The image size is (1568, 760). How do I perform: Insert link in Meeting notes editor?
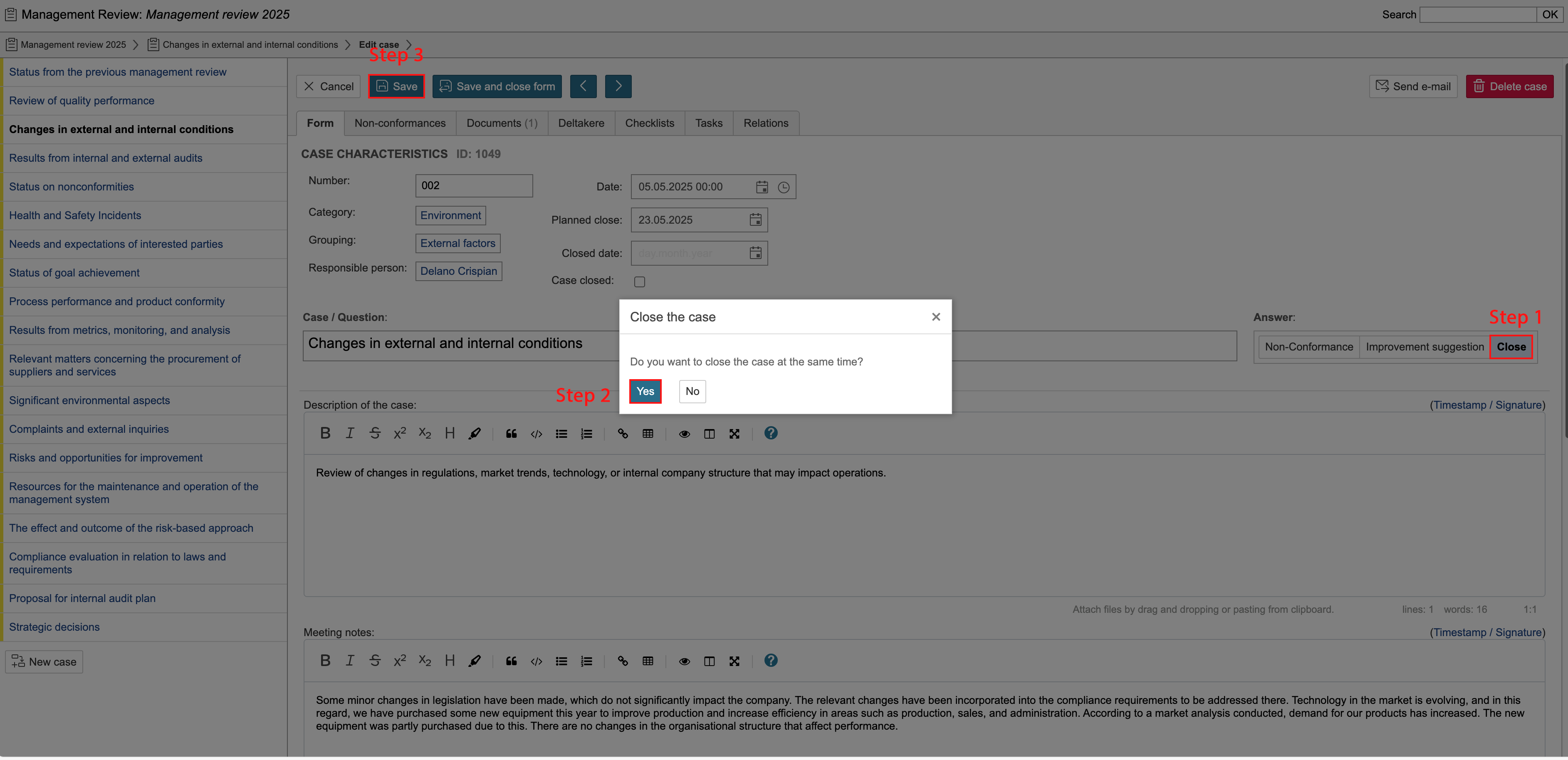click(x=623, y=661)
